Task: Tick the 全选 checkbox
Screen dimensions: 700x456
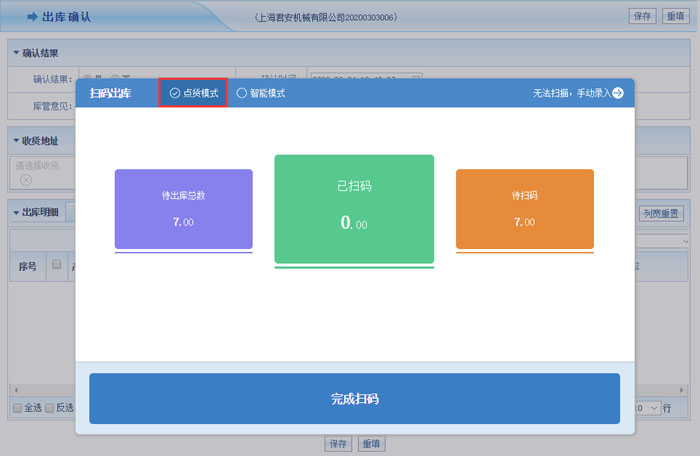Action: pos(17,408)
